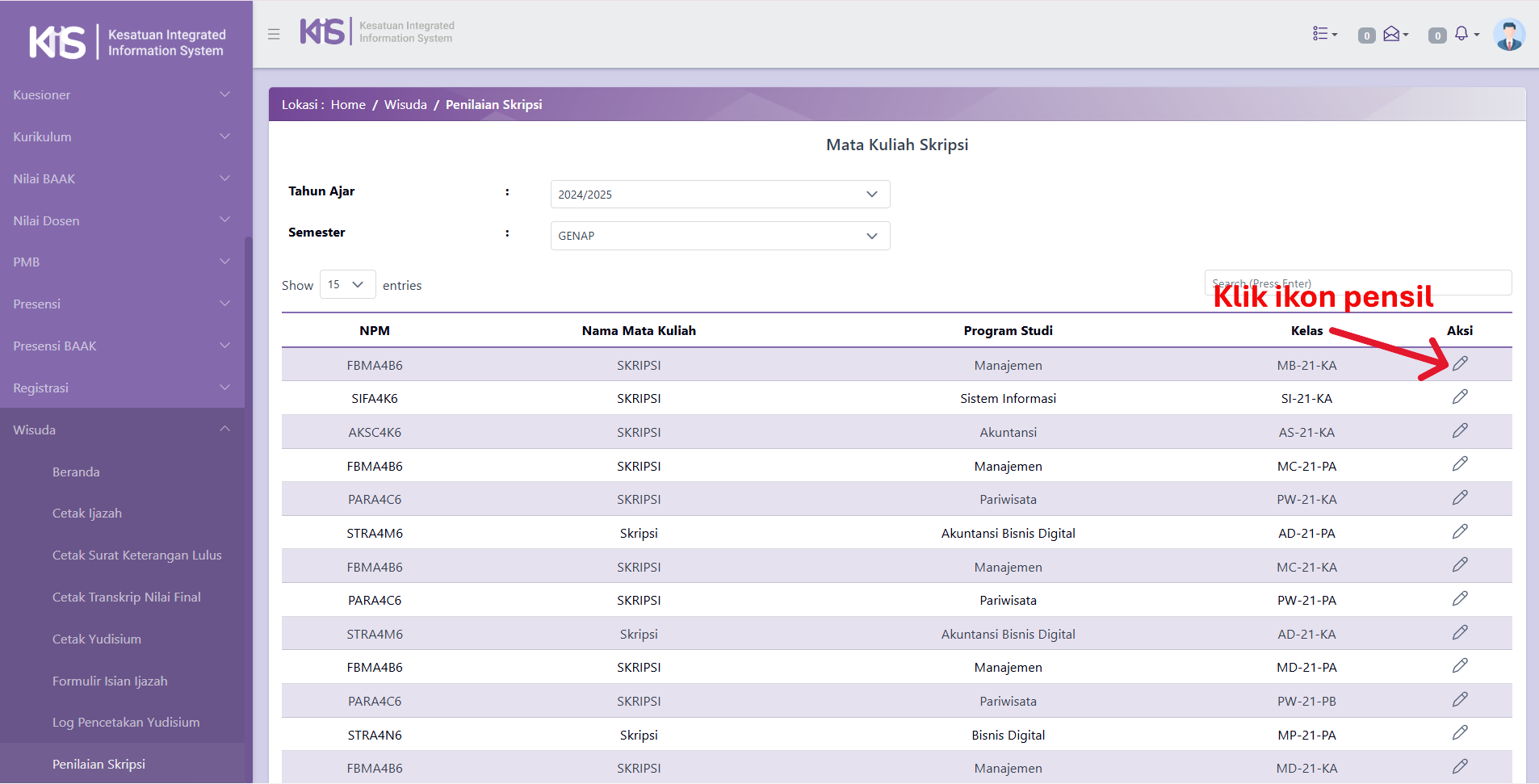Sort table by Program Studi header
The image size is (1539, 784).
point(1008,330)
